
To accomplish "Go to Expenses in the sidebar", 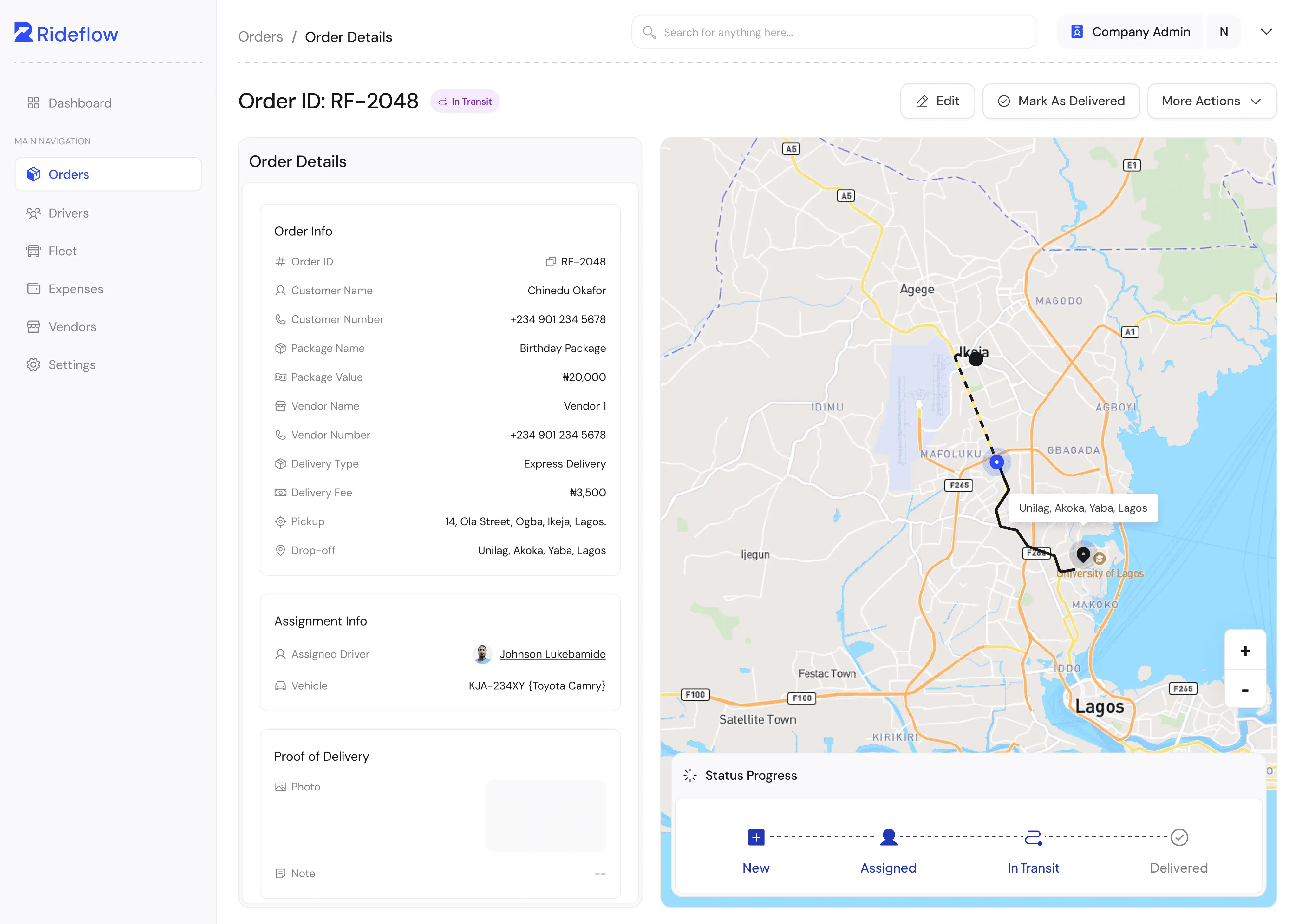I will pyautogui.click(x=76, y=288).
